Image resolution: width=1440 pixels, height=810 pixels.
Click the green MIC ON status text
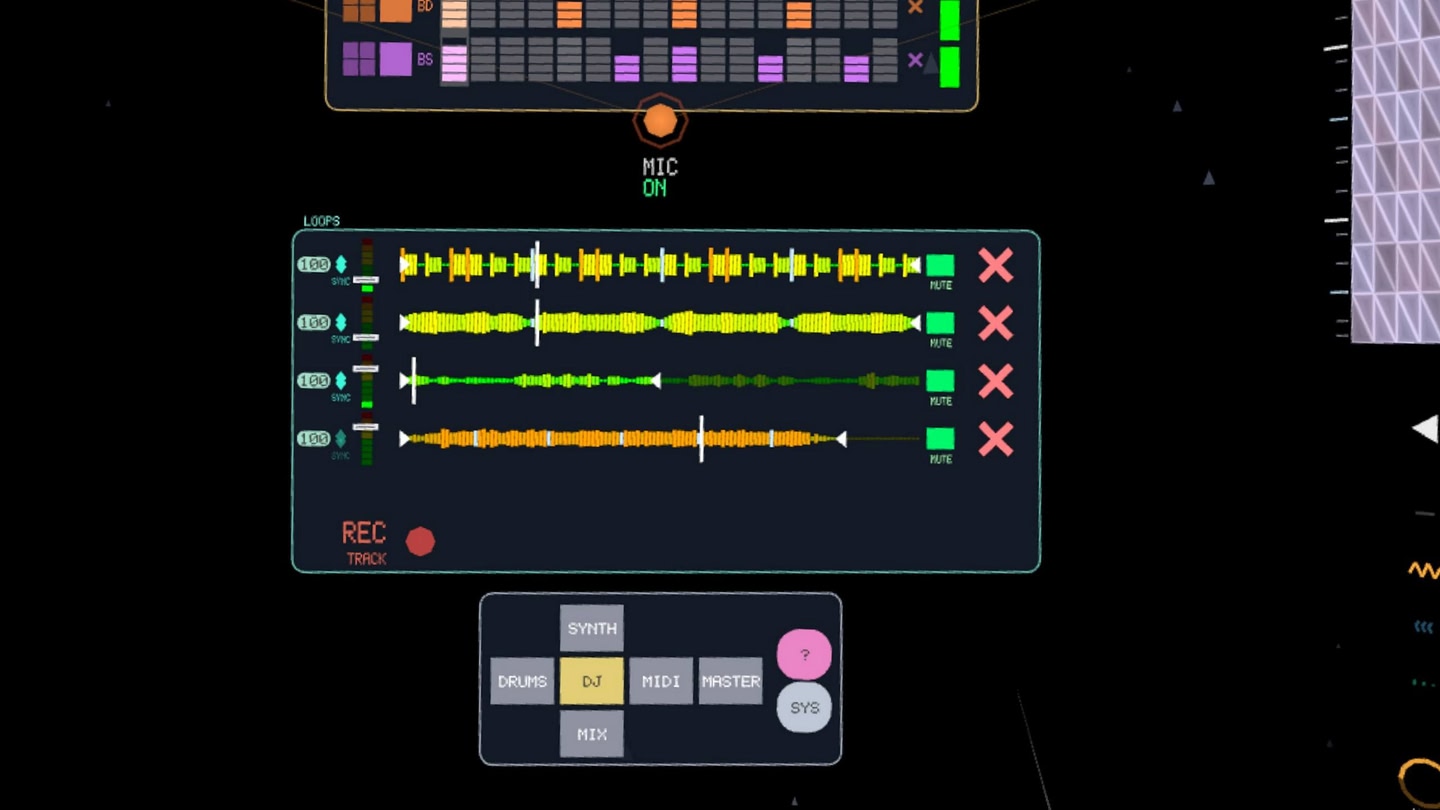tap(655, 189)
